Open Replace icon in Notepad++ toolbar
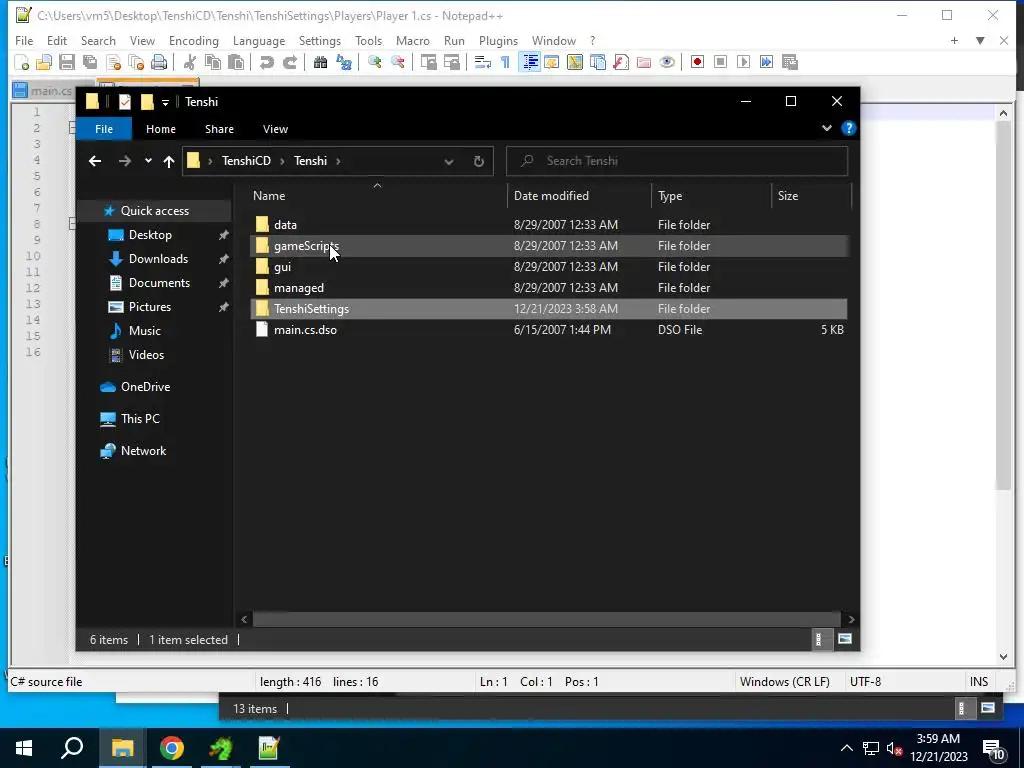This screenshot has height=768, width=1024. [x=344, y=62]
